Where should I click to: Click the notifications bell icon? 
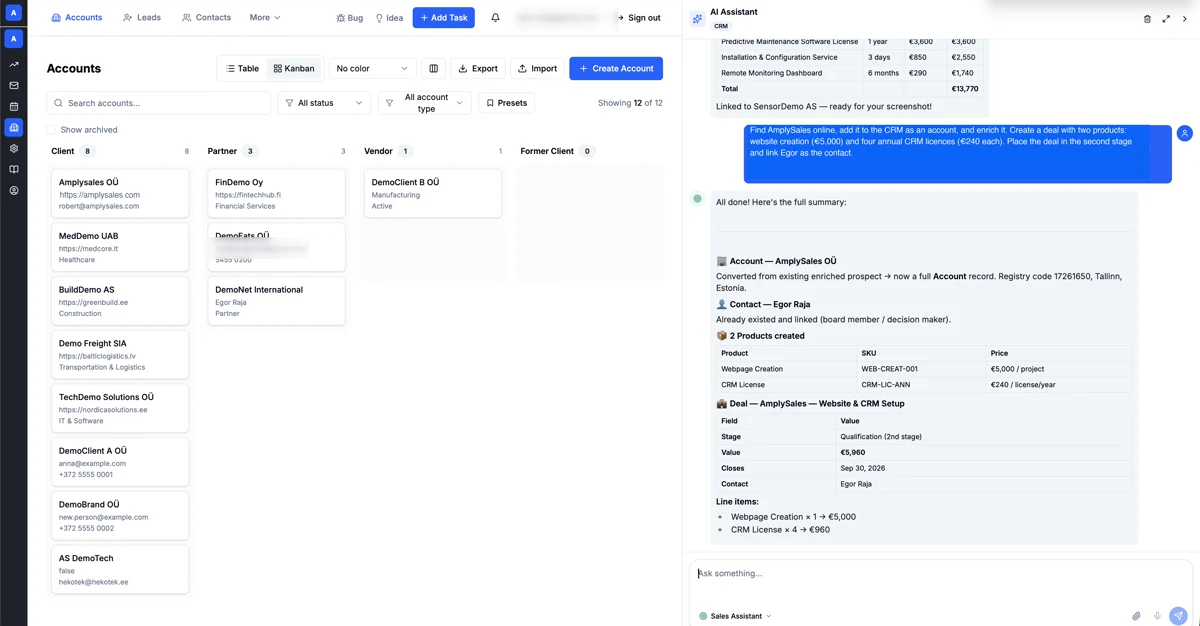495,17
